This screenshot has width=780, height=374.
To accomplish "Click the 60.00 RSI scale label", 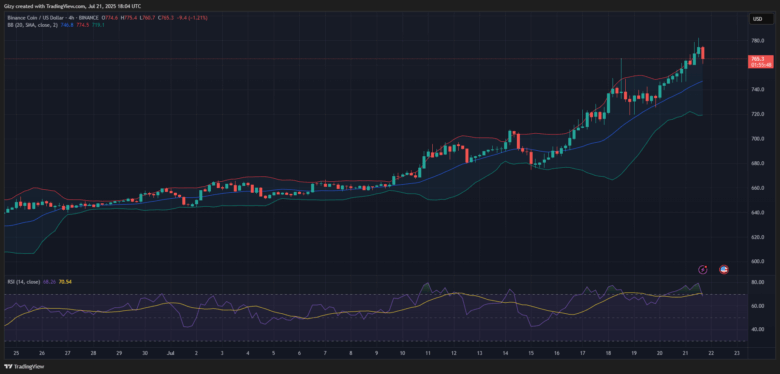I will point(758,306).
